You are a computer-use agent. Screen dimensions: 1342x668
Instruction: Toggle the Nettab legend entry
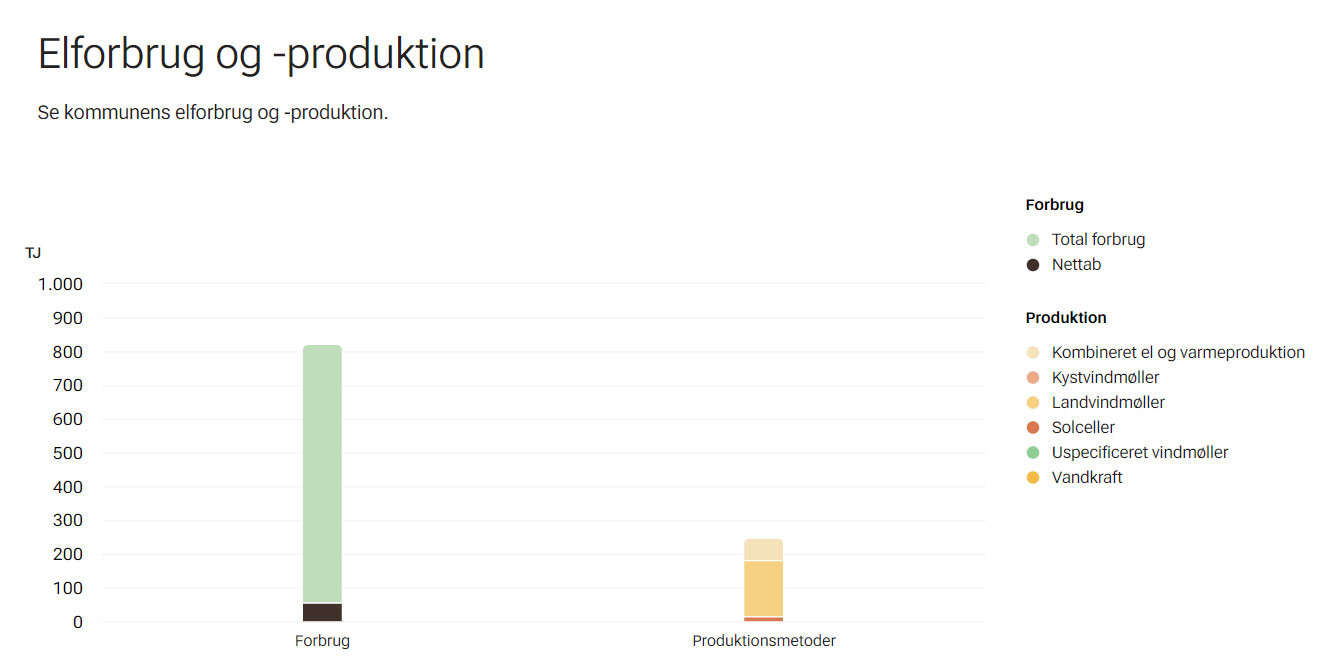[1076, 265]
